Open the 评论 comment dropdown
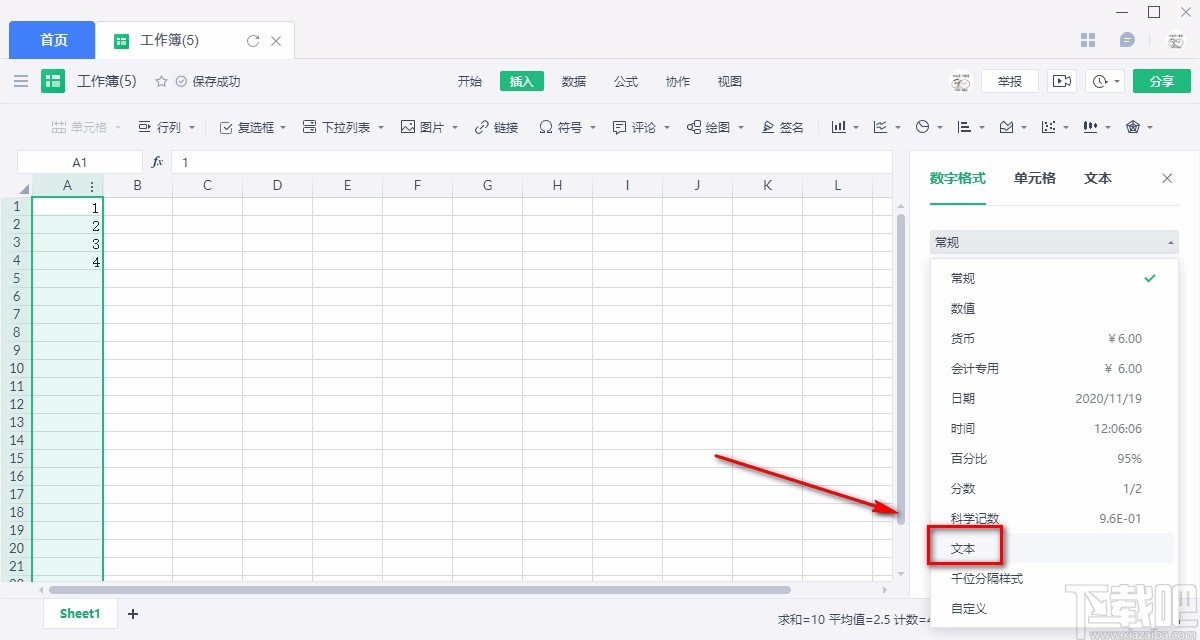The image size is (1200, 640). point(641,127)
